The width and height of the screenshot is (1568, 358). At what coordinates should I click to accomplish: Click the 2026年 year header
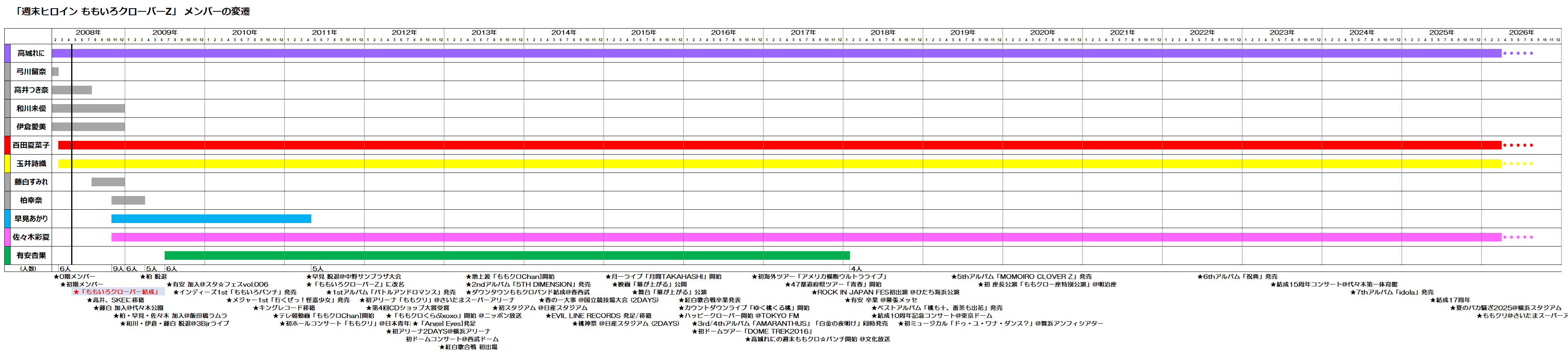coord(1521,32)
